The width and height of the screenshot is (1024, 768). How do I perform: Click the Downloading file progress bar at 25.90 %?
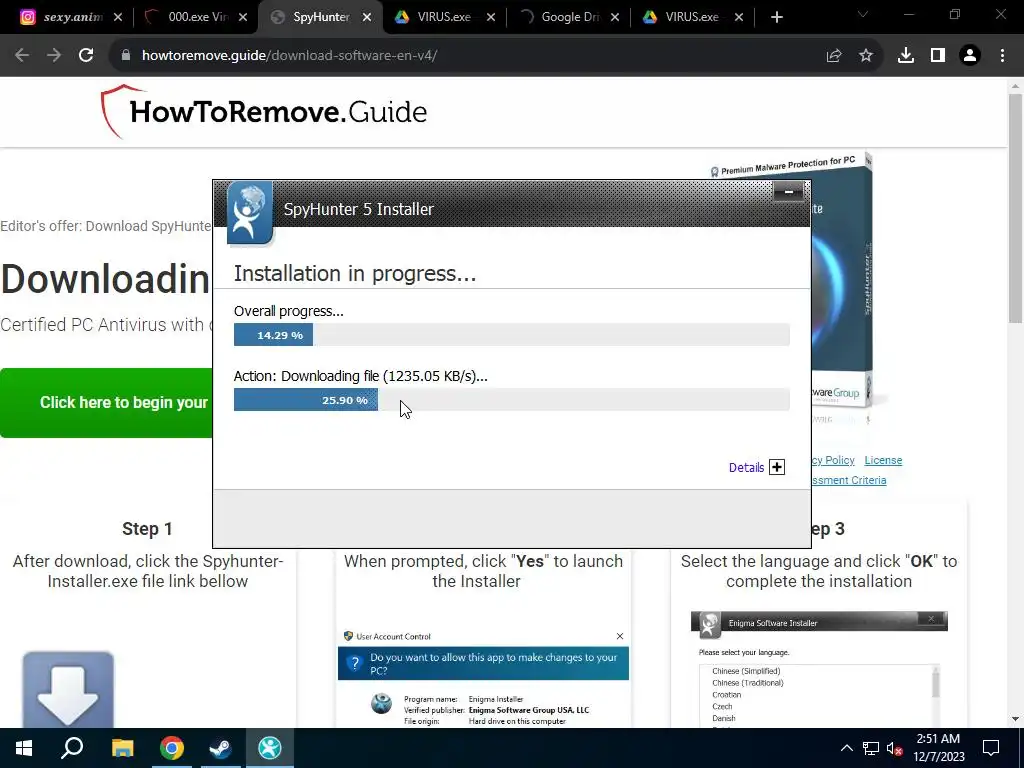[x=511, y=400]
